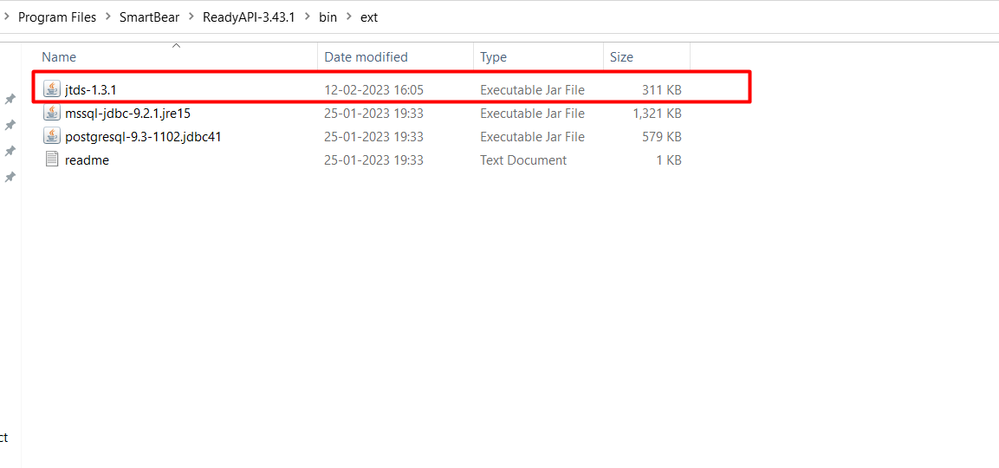Expand the chevron after SmartBear

(x=191, y=17)
